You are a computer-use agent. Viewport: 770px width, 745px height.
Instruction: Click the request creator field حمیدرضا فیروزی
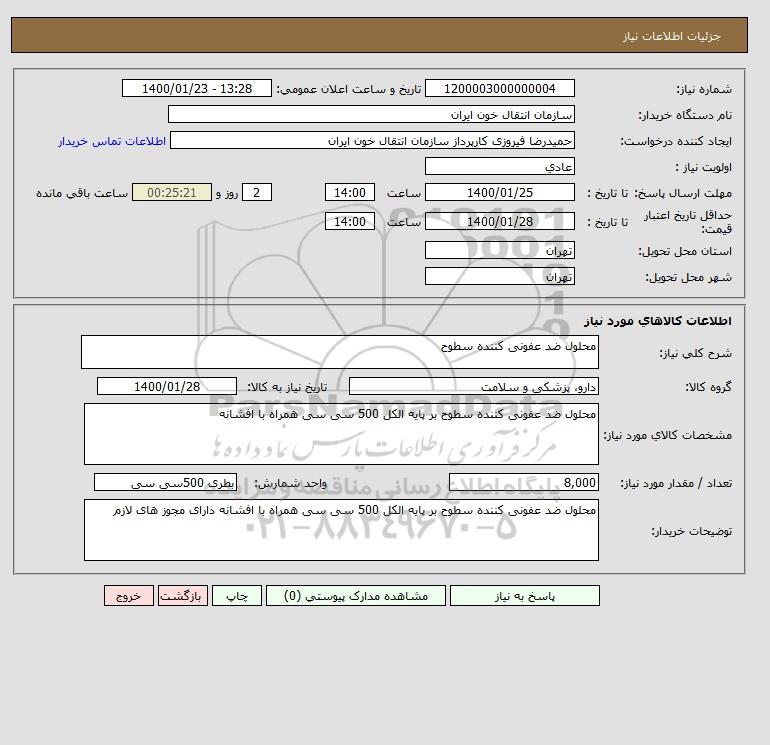[372, 140]
